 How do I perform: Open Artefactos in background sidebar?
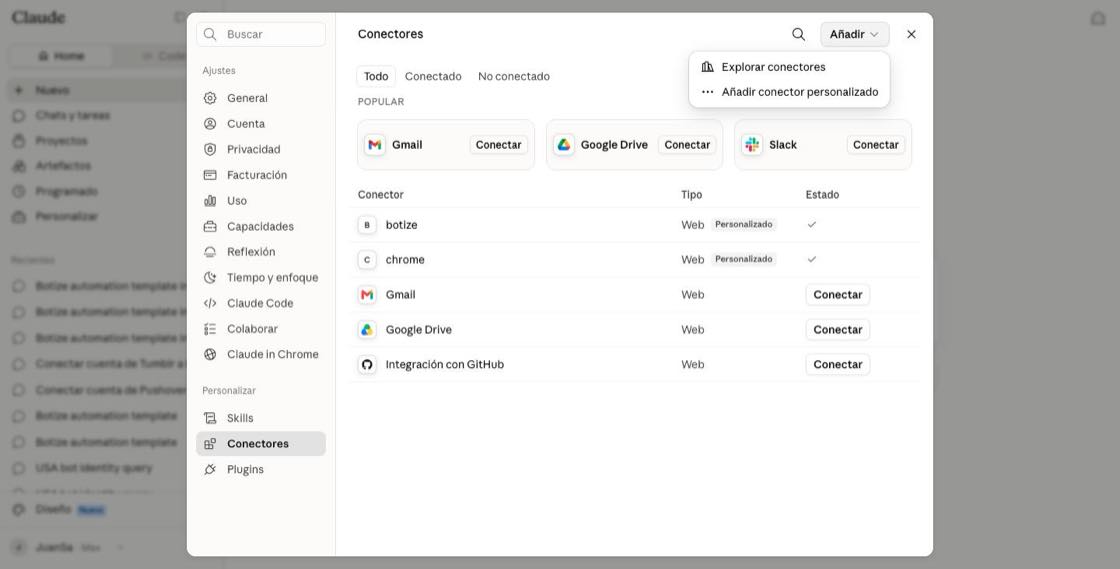[64, 166]
